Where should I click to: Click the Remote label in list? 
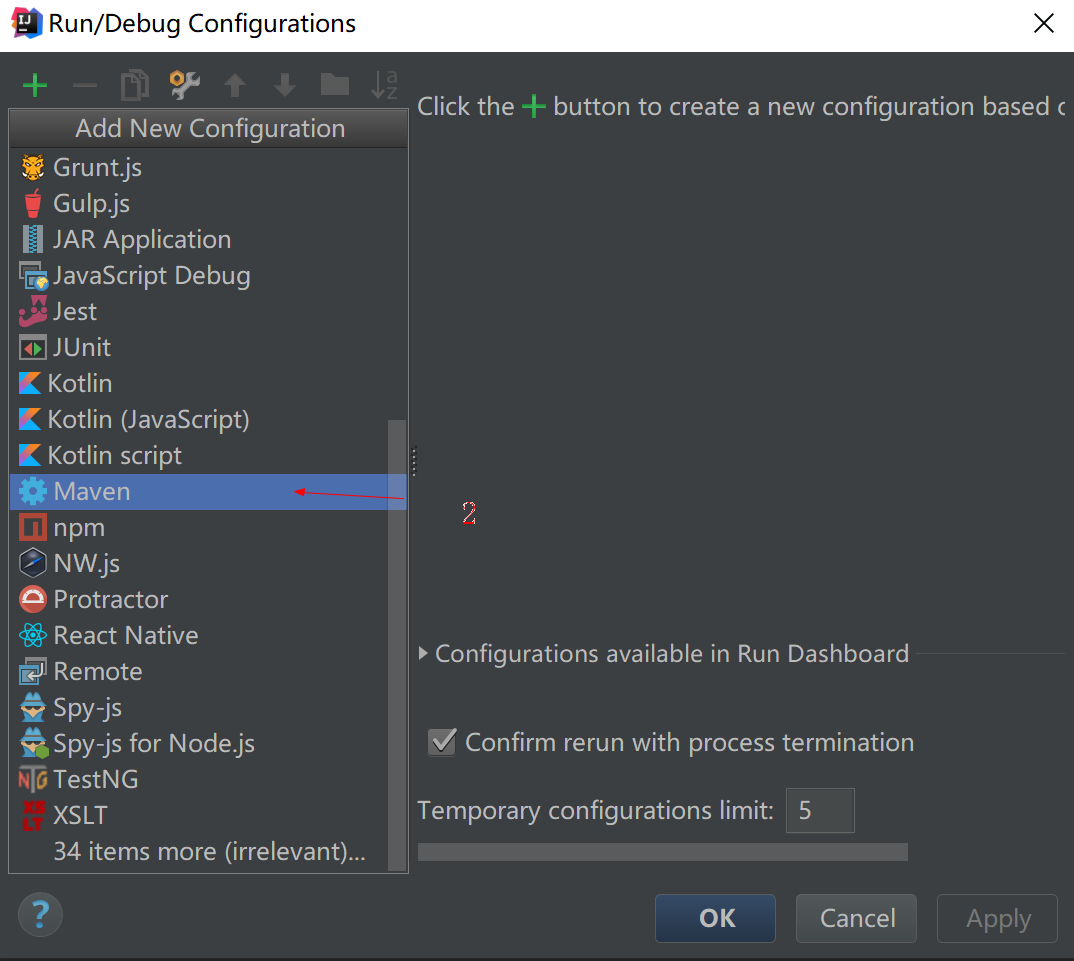(x=98, y=671)
